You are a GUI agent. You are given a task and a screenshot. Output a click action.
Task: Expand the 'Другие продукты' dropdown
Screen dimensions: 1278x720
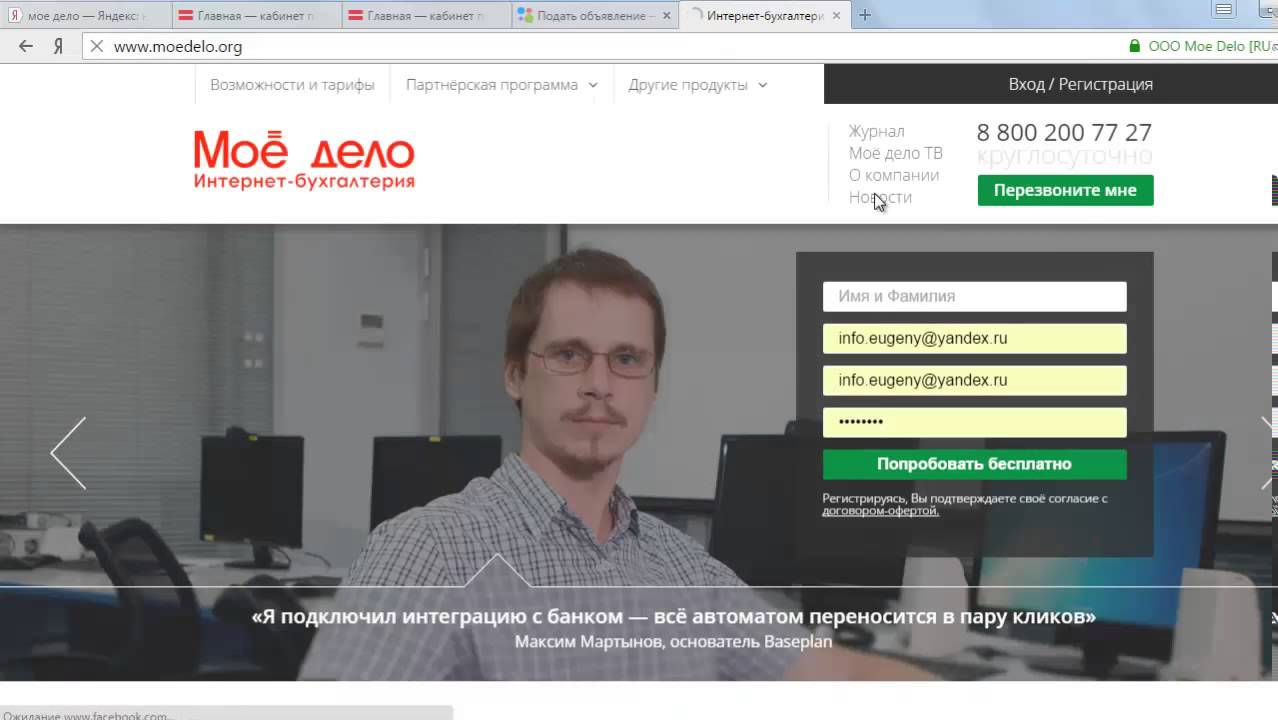tap(697, 85)
